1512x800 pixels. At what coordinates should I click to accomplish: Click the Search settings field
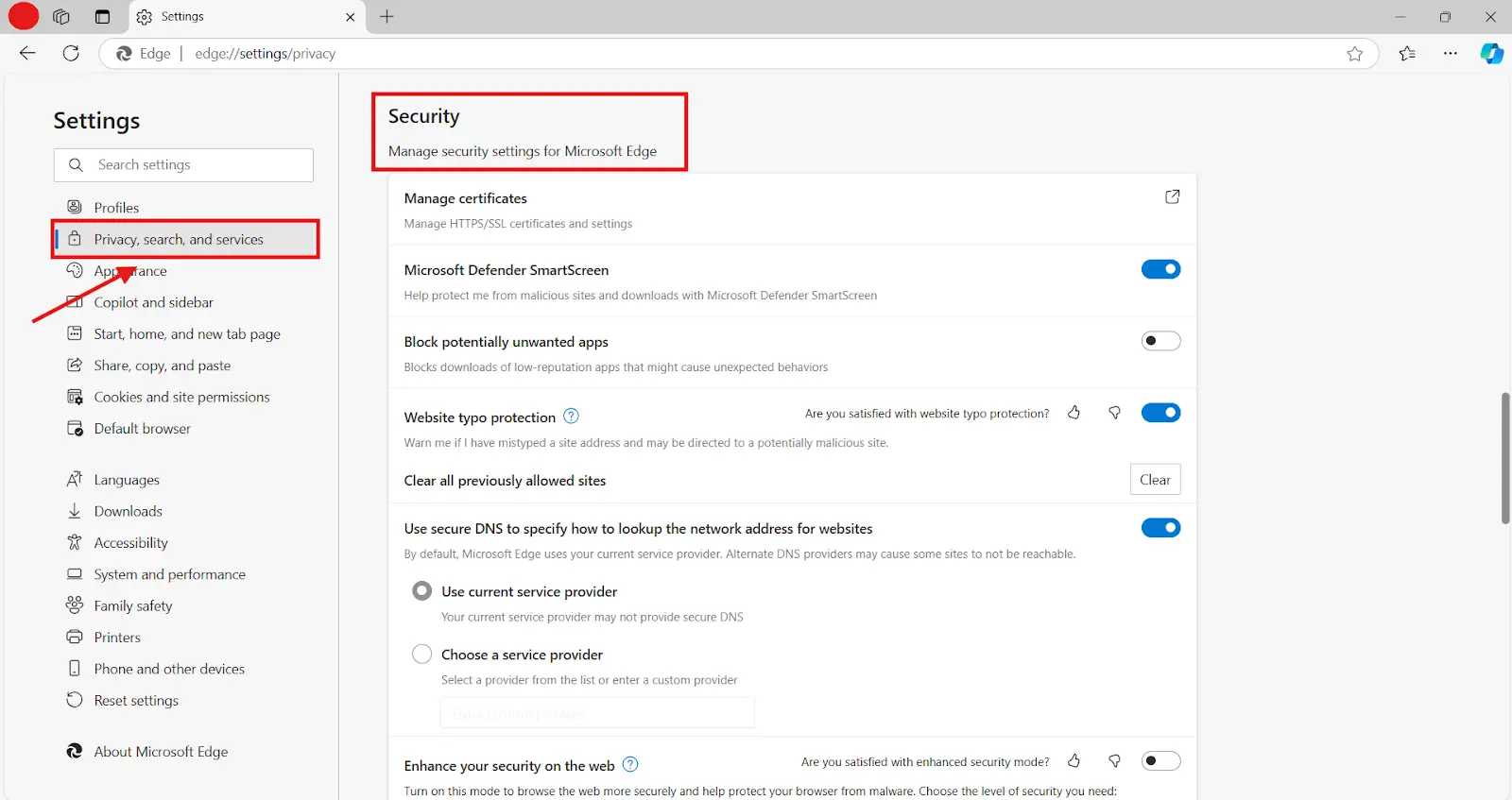(184, 165)
